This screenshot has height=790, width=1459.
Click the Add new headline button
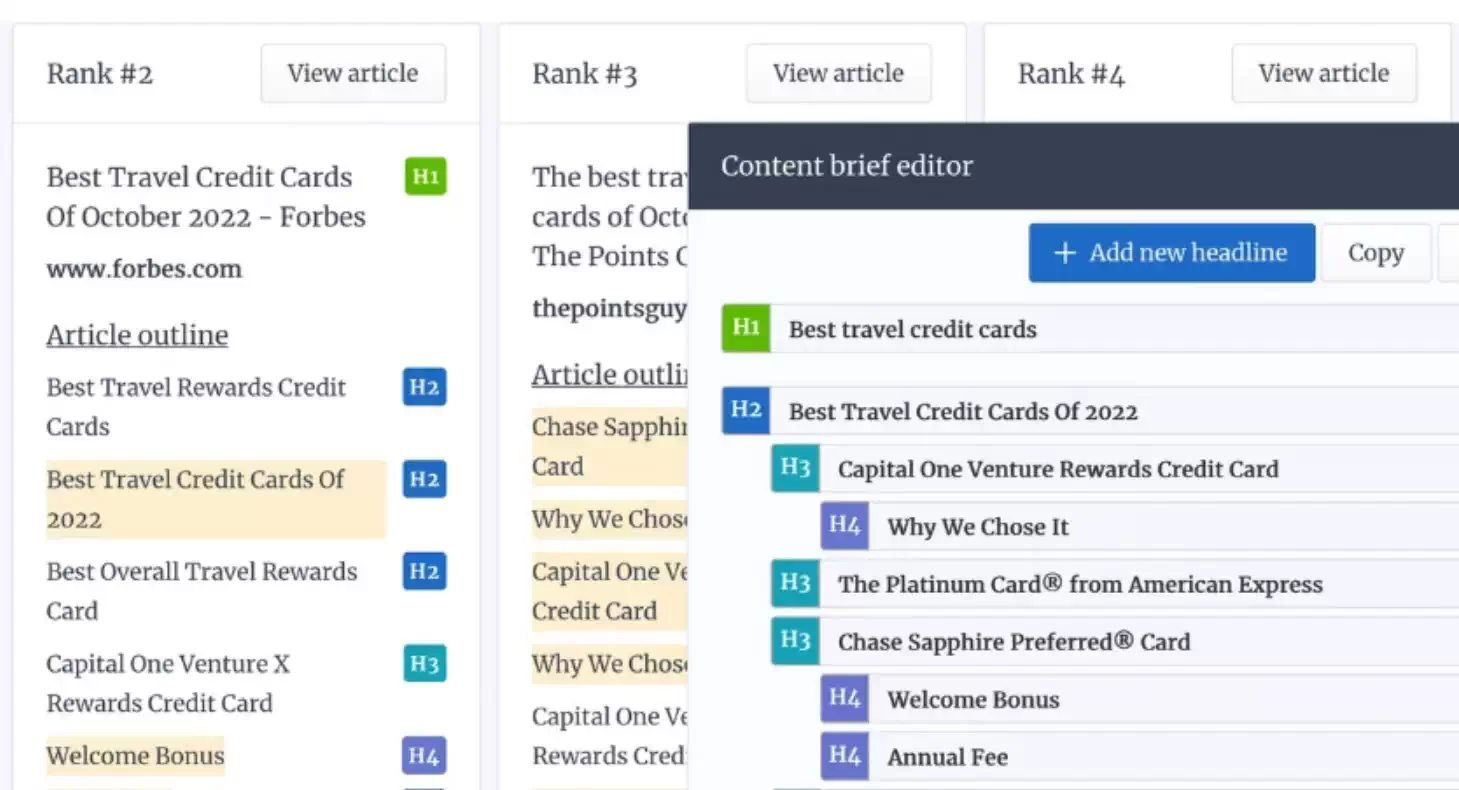pyautogui.click(x=1172, y=252)
